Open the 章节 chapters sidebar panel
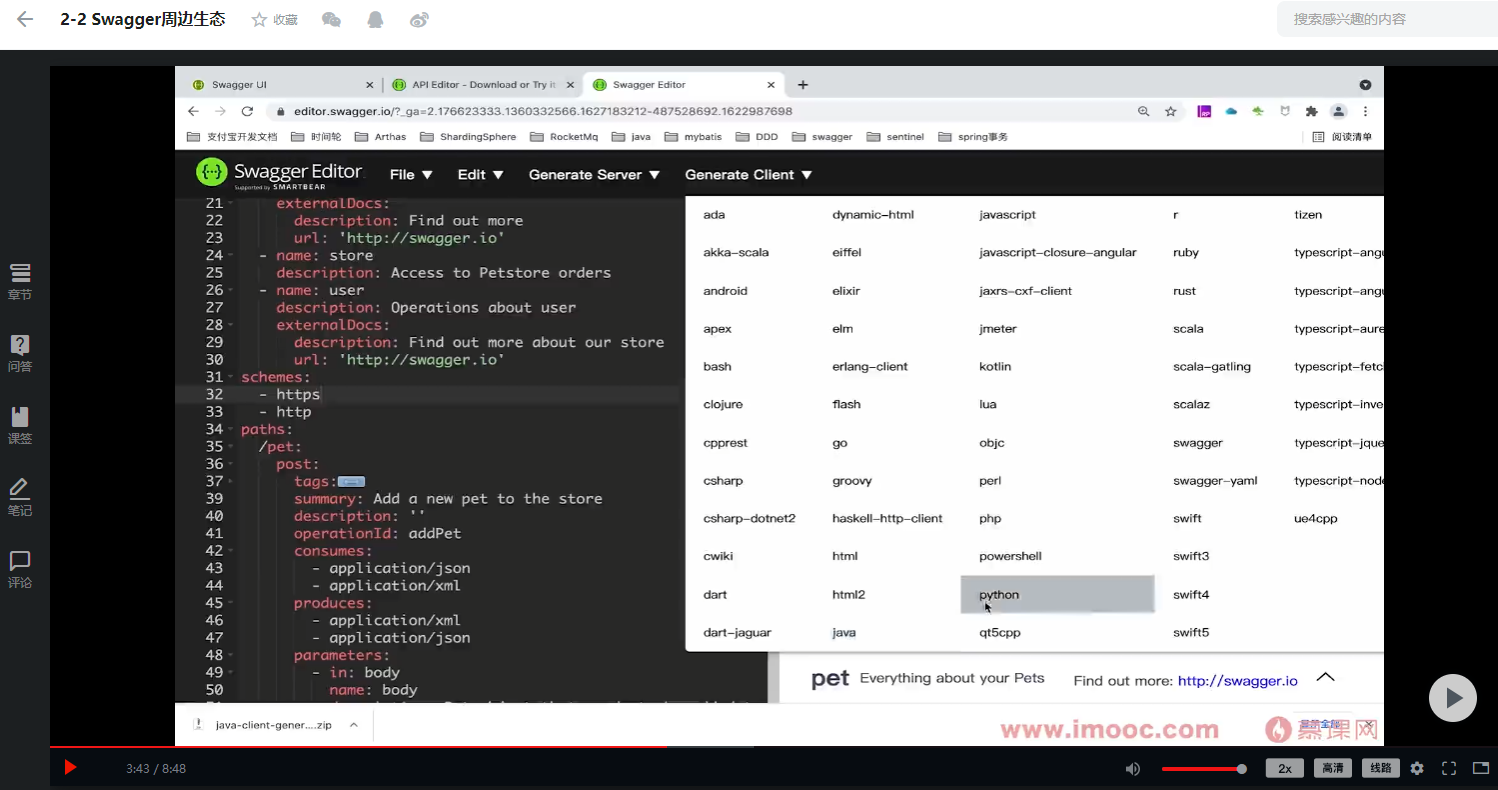The image size is (1498, 790). pyautogui.click(x=20, y=282)
